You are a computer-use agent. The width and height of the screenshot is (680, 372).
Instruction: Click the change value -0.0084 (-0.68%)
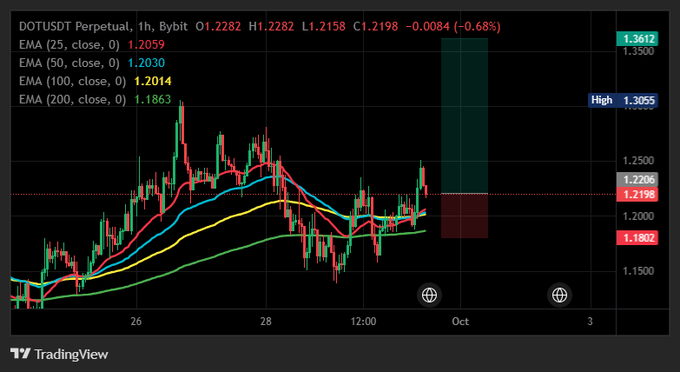[x=453, y=26]
